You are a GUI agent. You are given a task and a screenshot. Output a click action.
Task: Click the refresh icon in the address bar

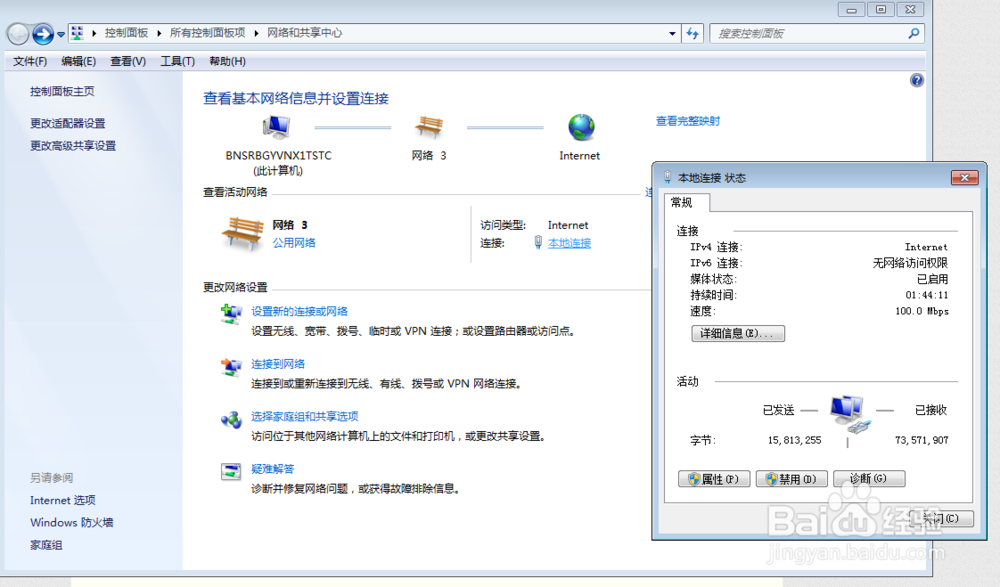pyautogui.click(x=693, y=33)
